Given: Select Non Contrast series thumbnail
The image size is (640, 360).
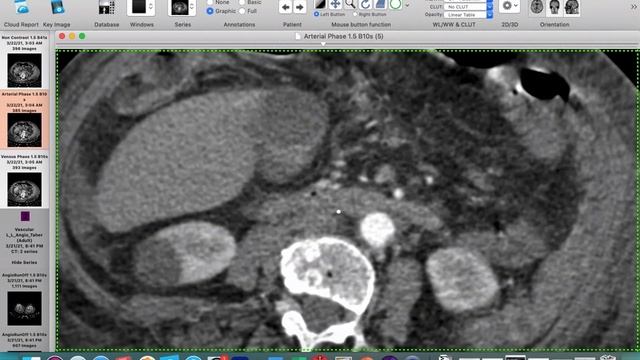Looking at the screenshot, I should tap(24, 70).
